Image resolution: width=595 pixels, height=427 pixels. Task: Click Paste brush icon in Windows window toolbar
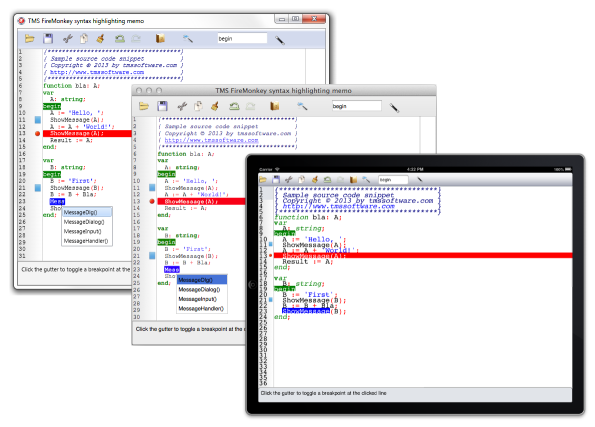(101, 38)
